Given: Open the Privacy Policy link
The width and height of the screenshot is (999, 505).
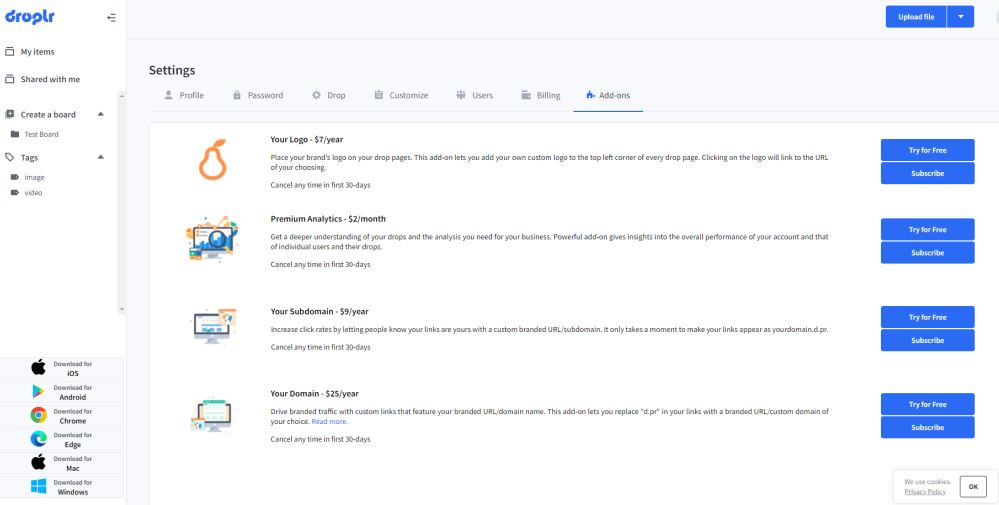Looking at the screenshot, I should 924,492.
